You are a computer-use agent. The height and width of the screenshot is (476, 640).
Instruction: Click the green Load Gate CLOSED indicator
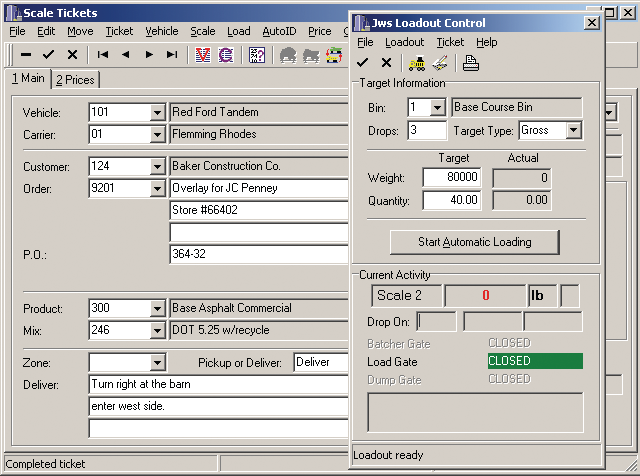click(x=535, y=361)
